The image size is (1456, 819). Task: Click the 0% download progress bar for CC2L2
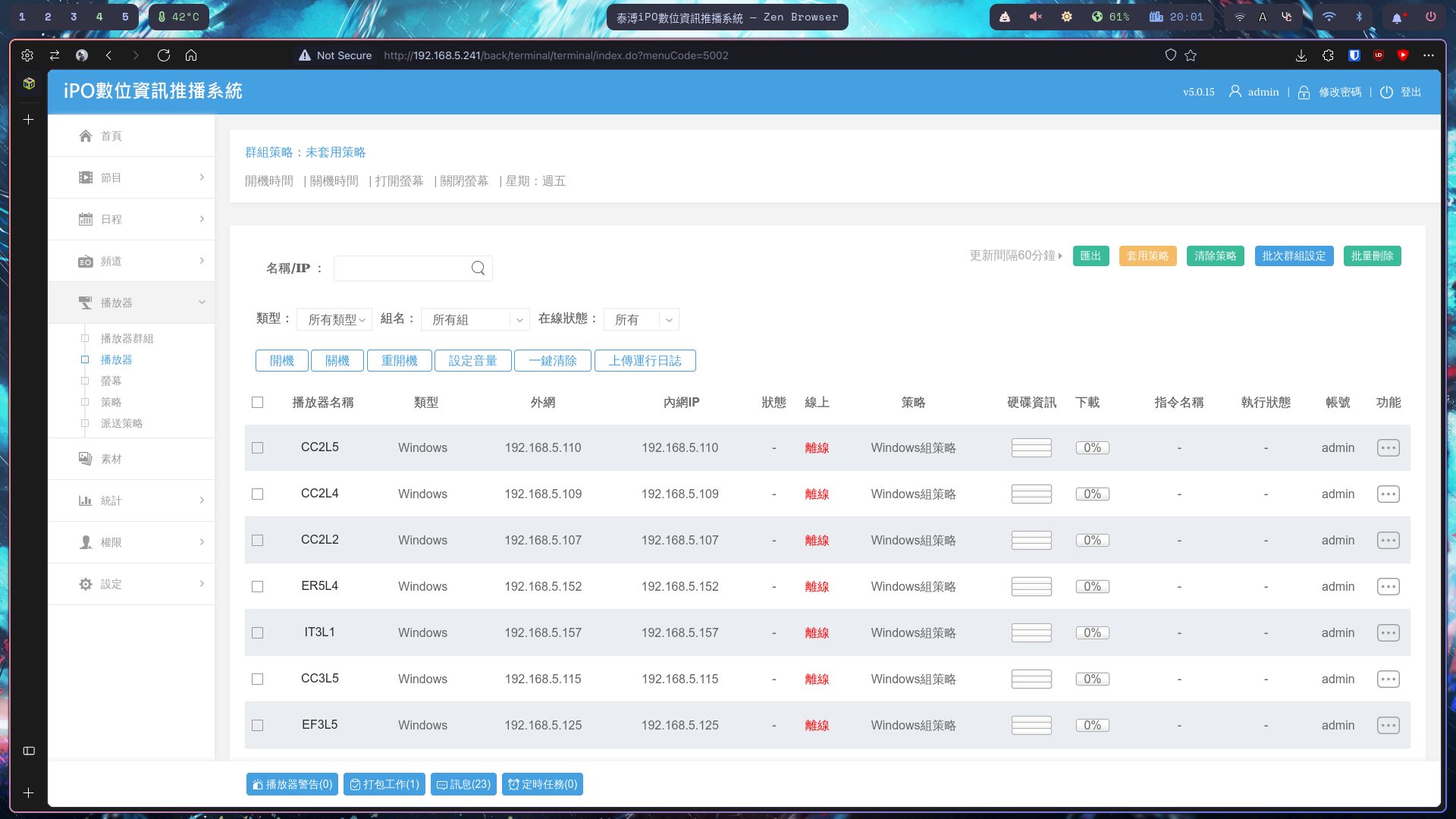click(1092, 540)
